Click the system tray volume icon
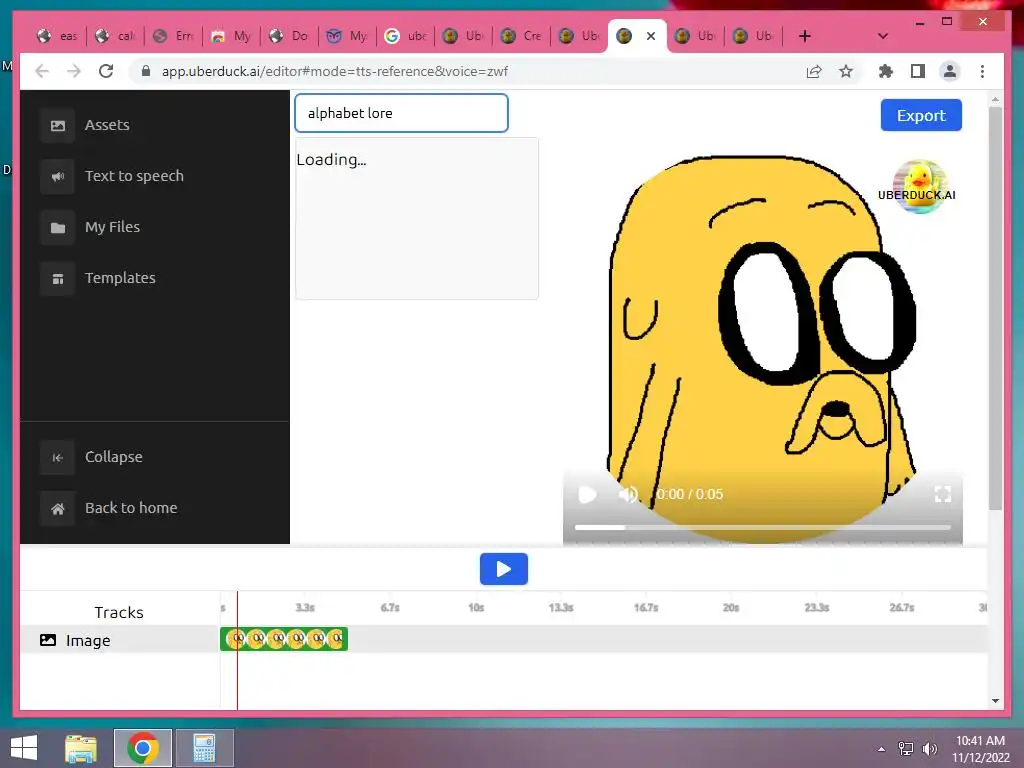Image resolution: width=1024 pixels, height=768 pixels. coord(929,748)
